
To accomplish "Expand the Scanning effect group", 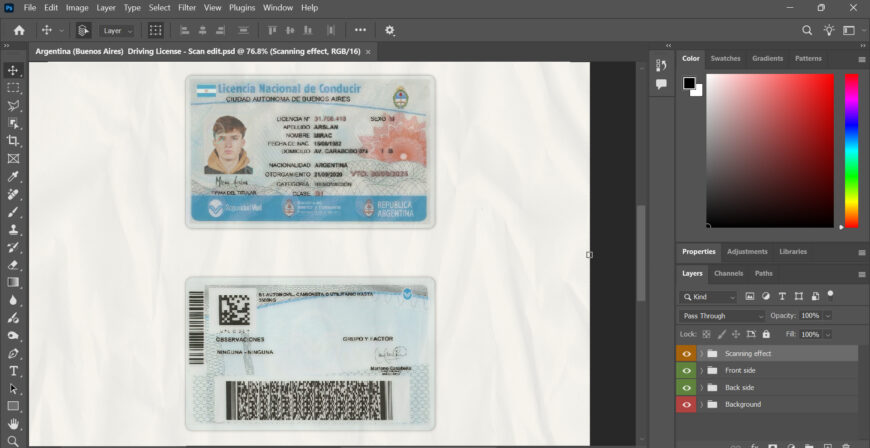I will (x=701, y=354).
